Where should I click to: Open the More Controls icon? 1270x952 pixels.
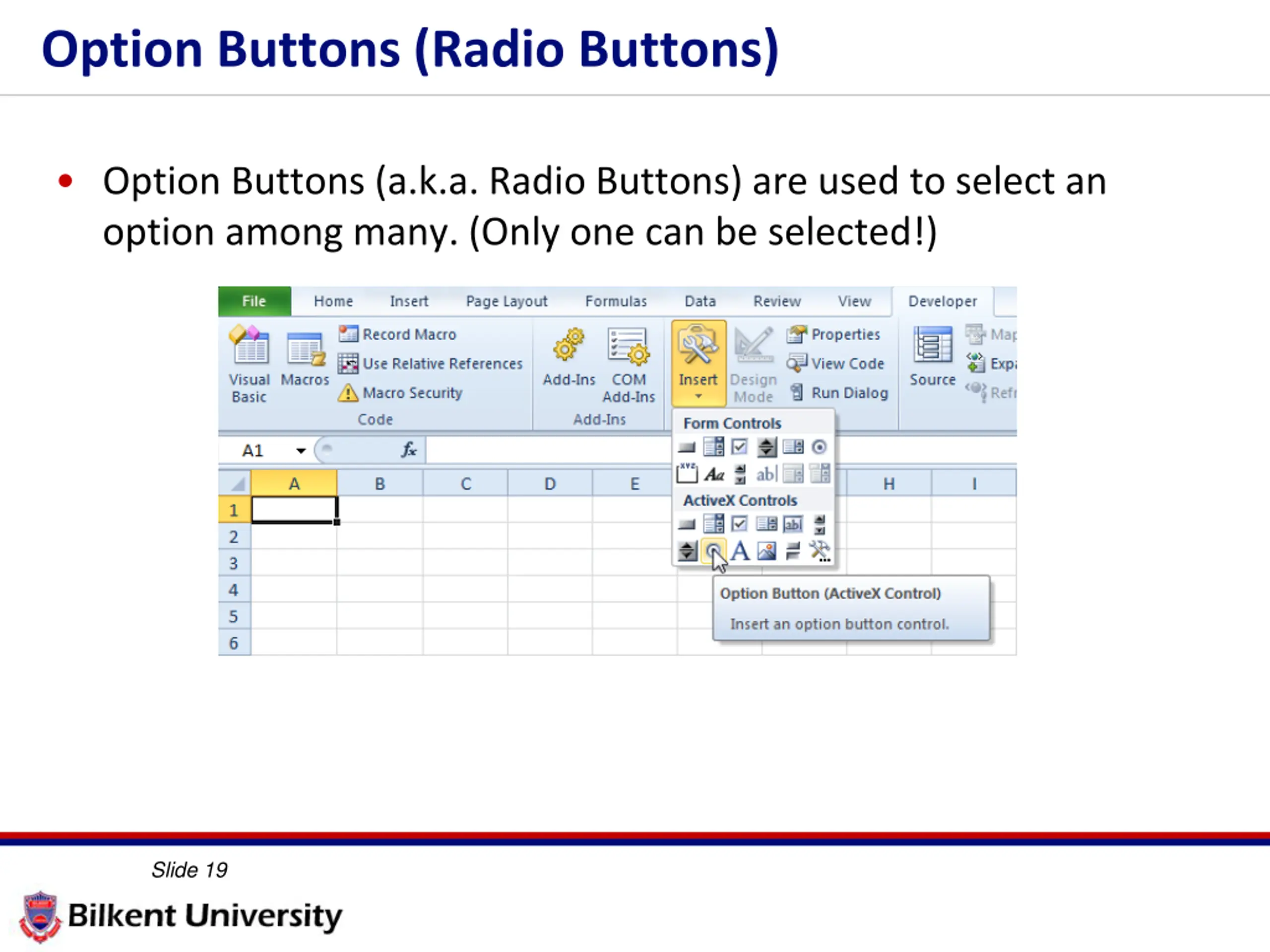click(x=820, y=551)
